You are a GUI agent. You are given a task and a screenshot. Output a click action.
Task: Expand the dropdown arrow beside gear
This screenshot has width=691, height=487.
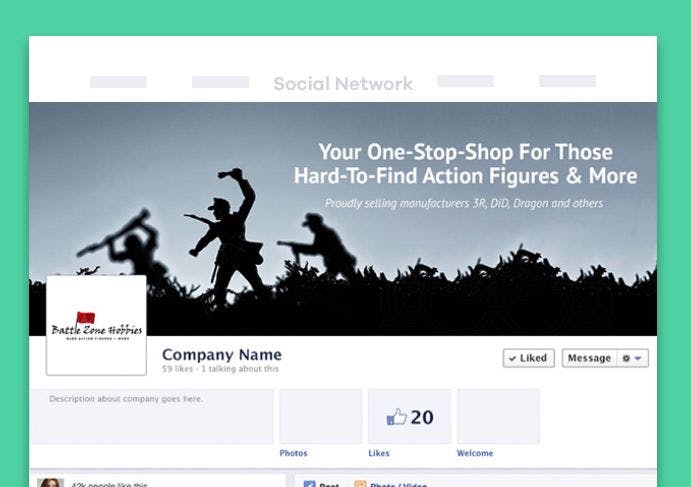638,358
